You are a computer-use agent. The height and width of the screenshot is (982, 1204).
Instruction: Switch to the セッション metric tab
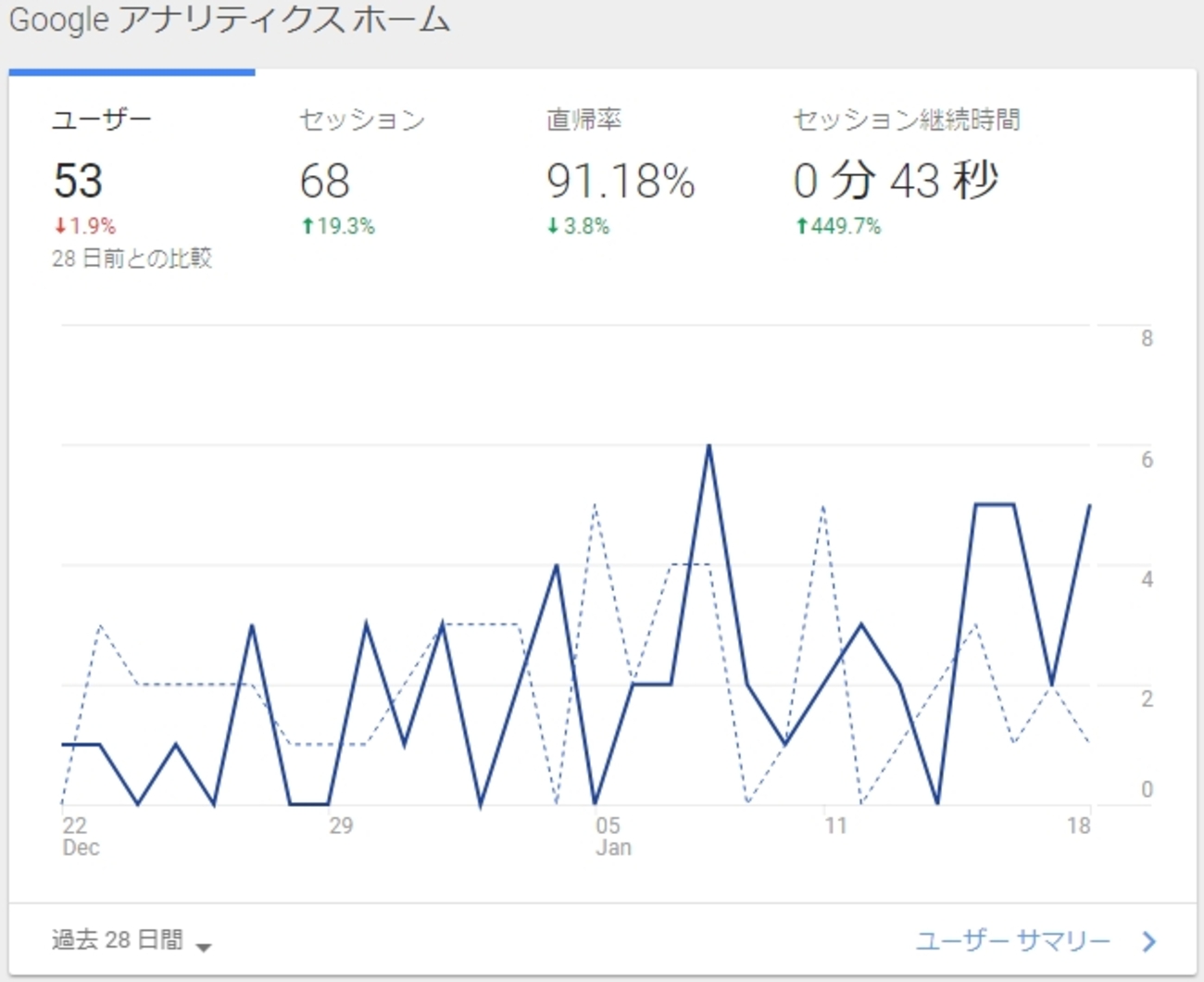[x=362, y=120]
